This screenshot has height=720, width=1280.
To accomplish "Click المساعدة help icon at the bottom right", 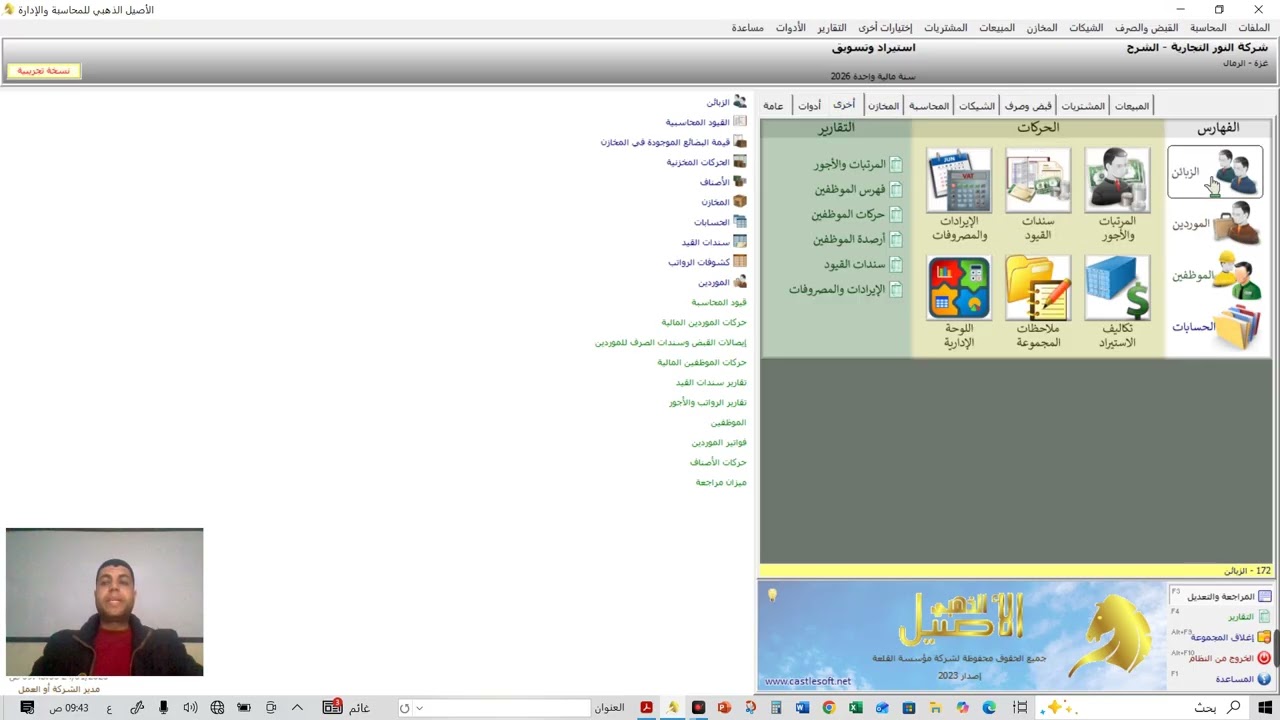I will click(x=1264, y=679).
